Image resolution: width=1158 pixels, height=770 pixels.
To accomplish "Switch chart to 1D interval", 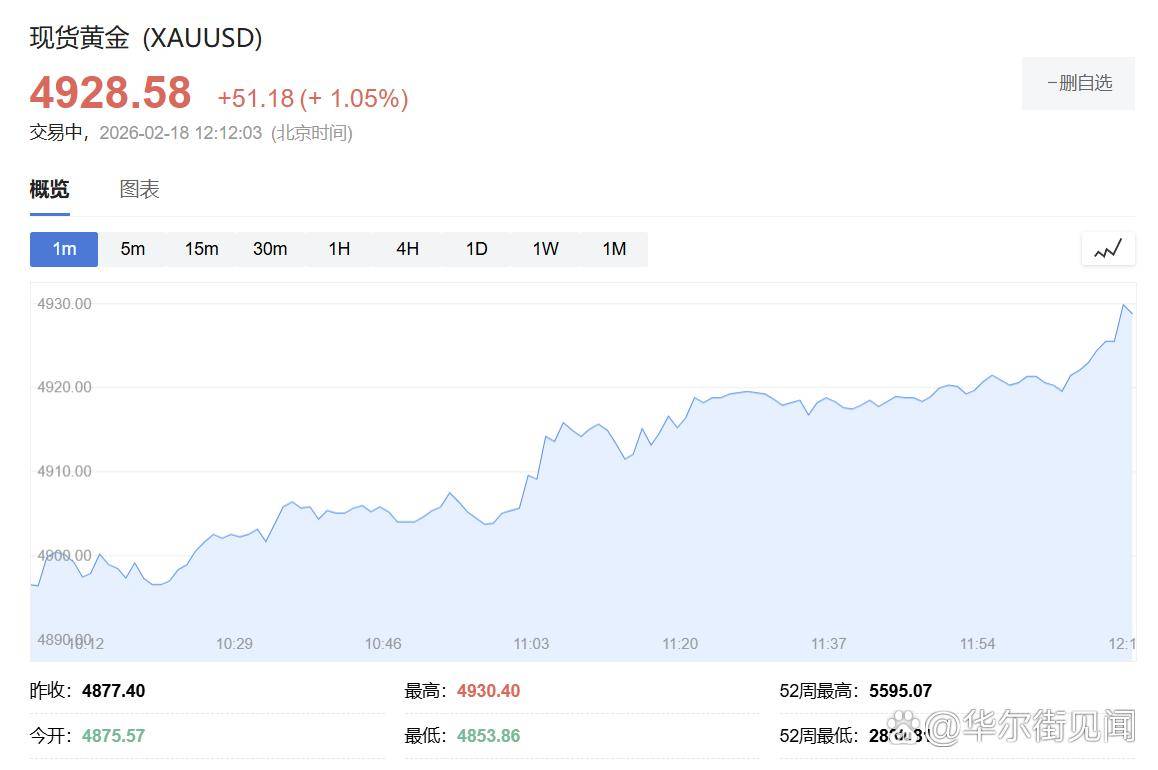I will [477, 249].
